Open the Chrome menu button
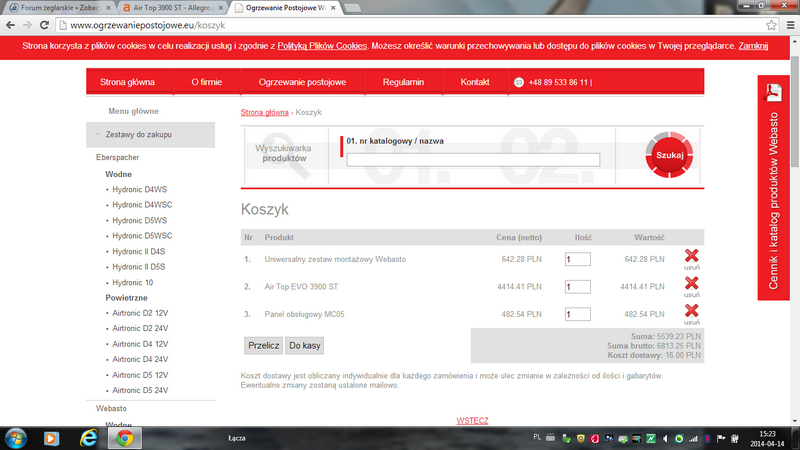Image resolution: width=800 pixels, height=450 pixels. [x=790, y=25]
